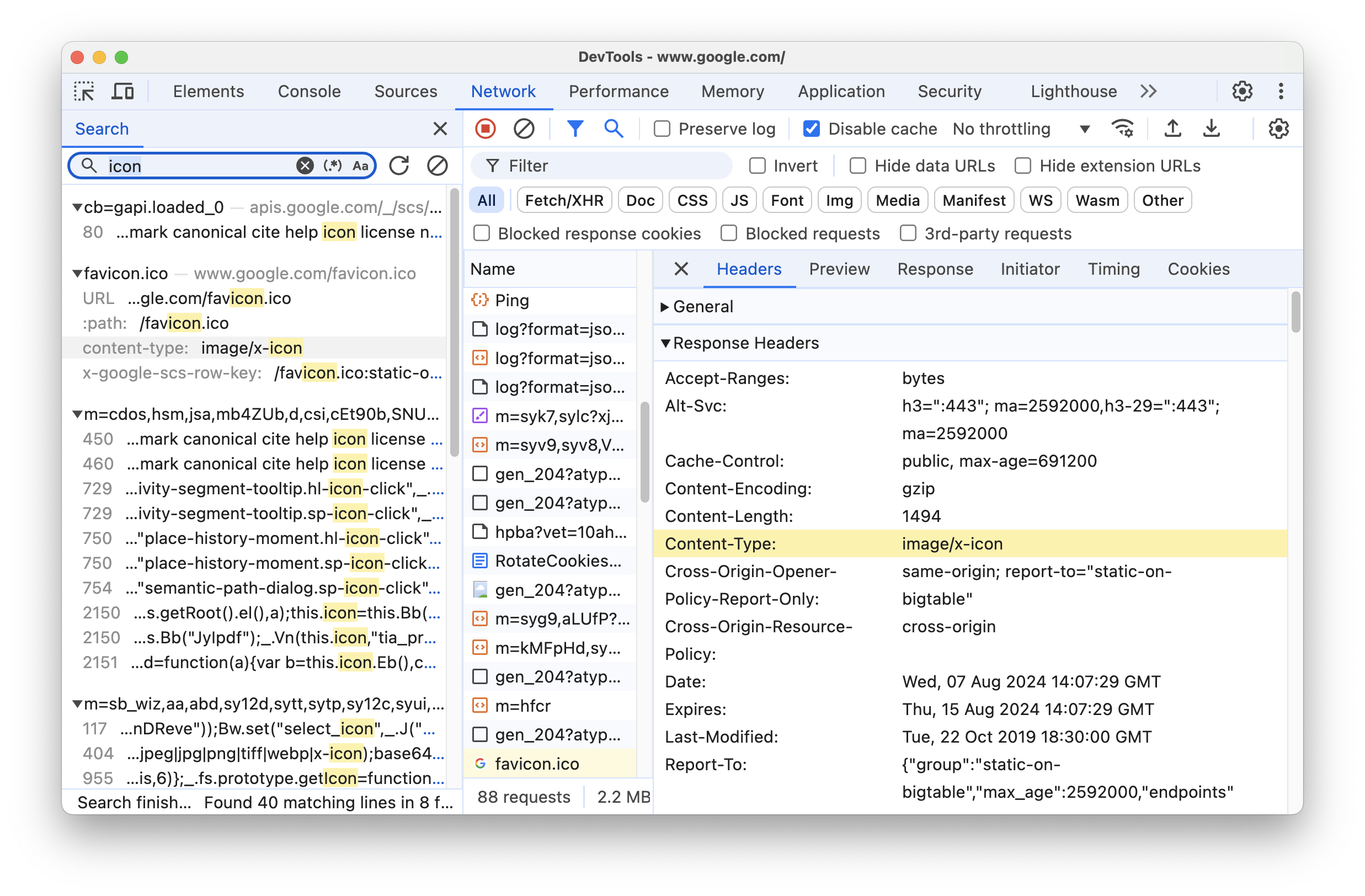
Task: Click the search magnifier icon in toolbar
Action: tap(613, 128)
